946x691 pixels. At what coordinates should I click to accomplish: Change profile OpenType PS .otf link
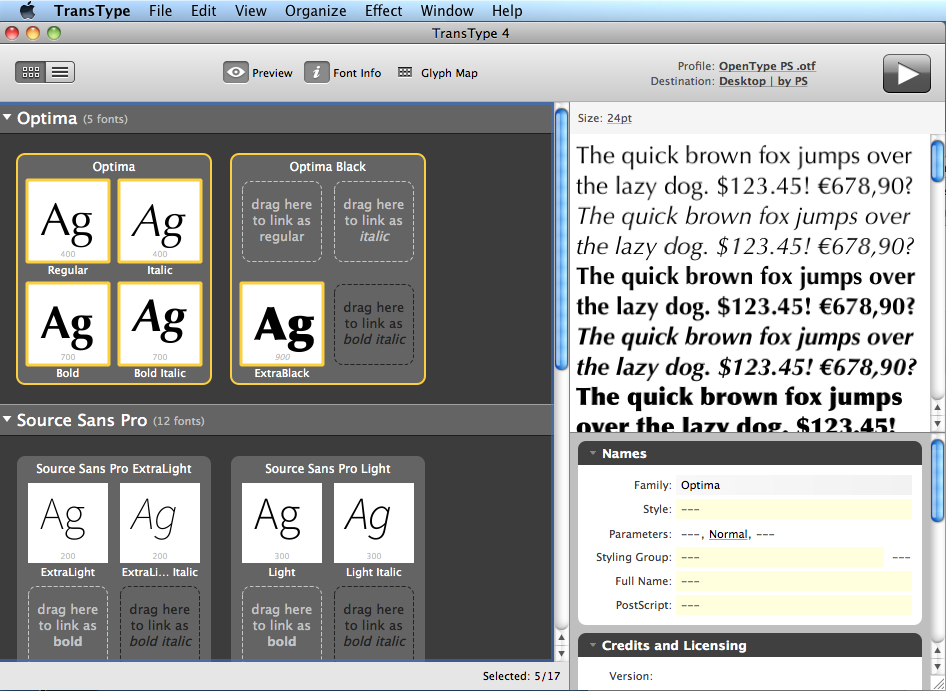tap(767, 66)
